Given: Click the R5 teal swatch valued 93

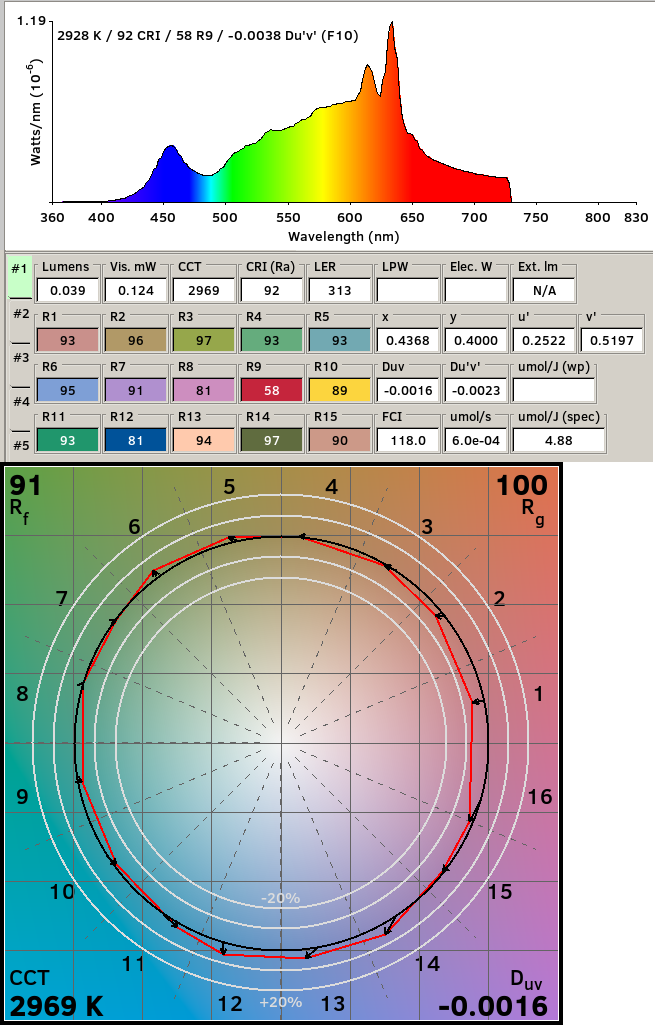Looking at the screenshot, I should click(340, 341).
